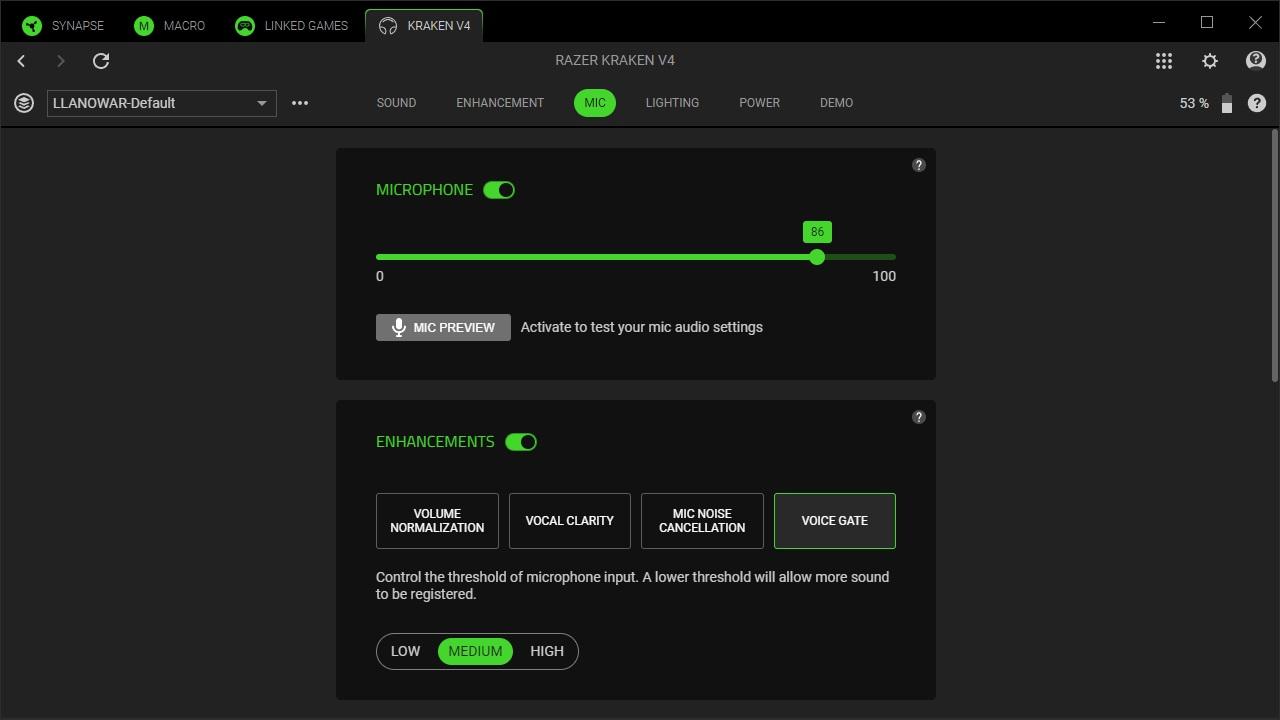Click the forward navigation arrow
1280x720 pixels.
(60, 61)
